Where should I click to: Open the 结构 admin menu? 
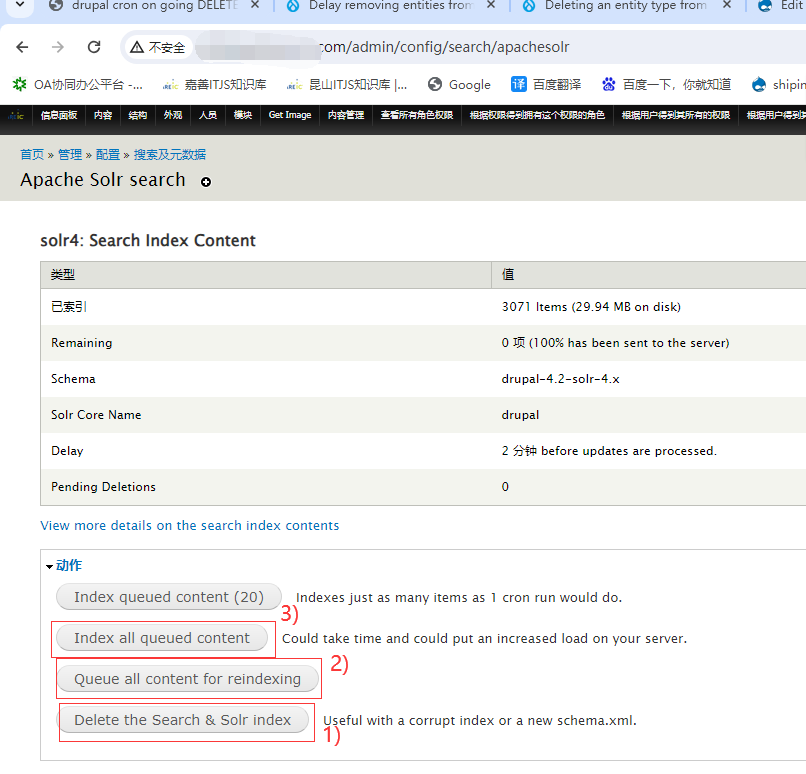point(138,115)
